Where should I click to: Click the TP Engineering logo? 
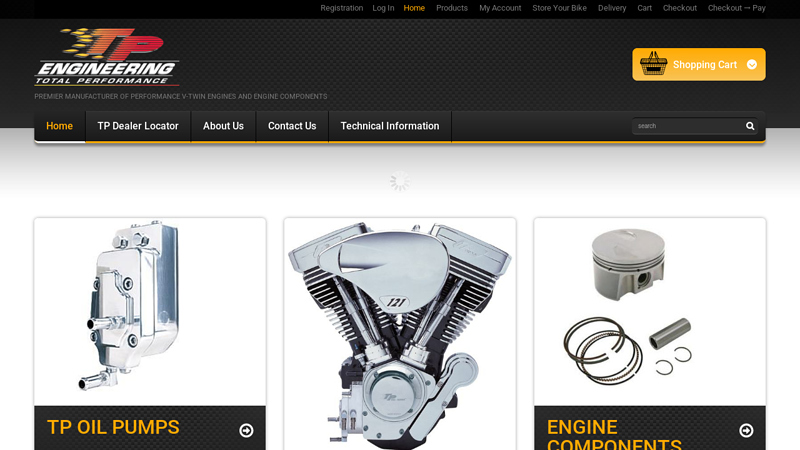[107, 57]
